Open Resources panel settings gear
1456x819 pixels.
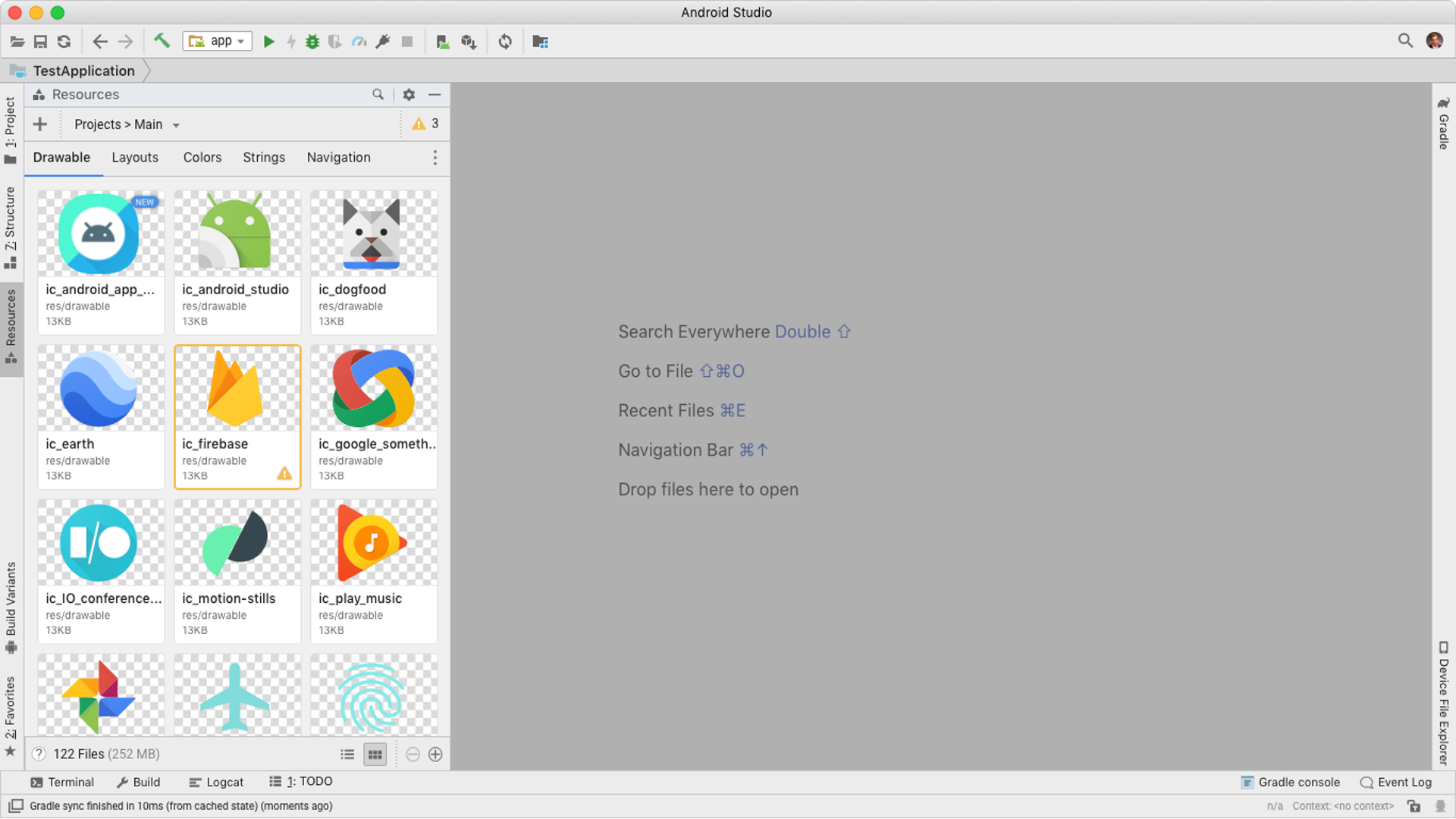409,95
